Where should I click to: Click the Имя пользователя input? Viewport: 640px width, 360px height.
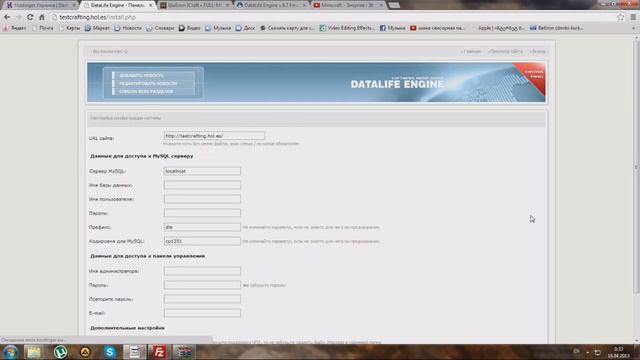pos(202,199)
